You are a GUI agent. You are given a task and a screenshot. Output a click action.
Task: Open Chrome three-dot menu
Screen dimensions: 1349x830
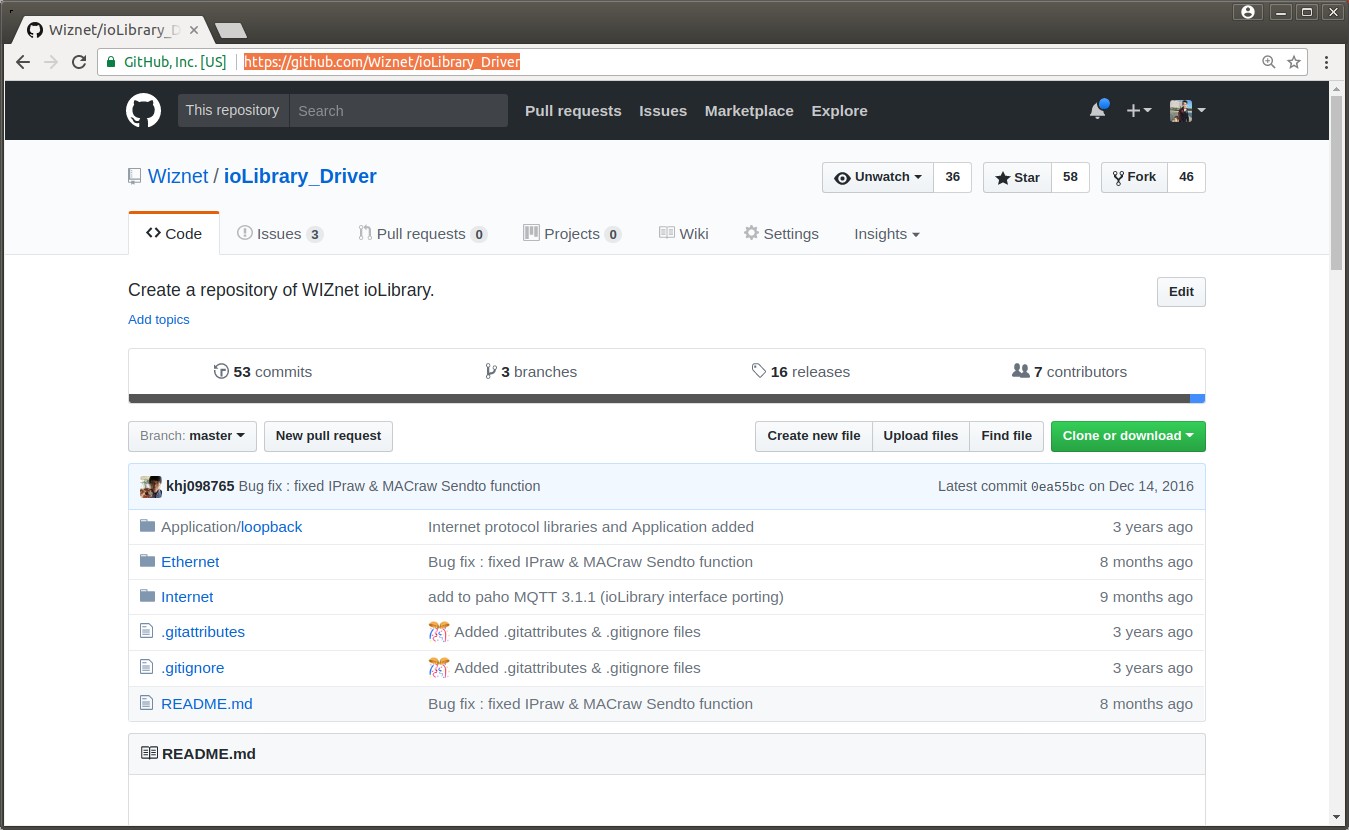pyautogui.click(x=1327, y=62)
